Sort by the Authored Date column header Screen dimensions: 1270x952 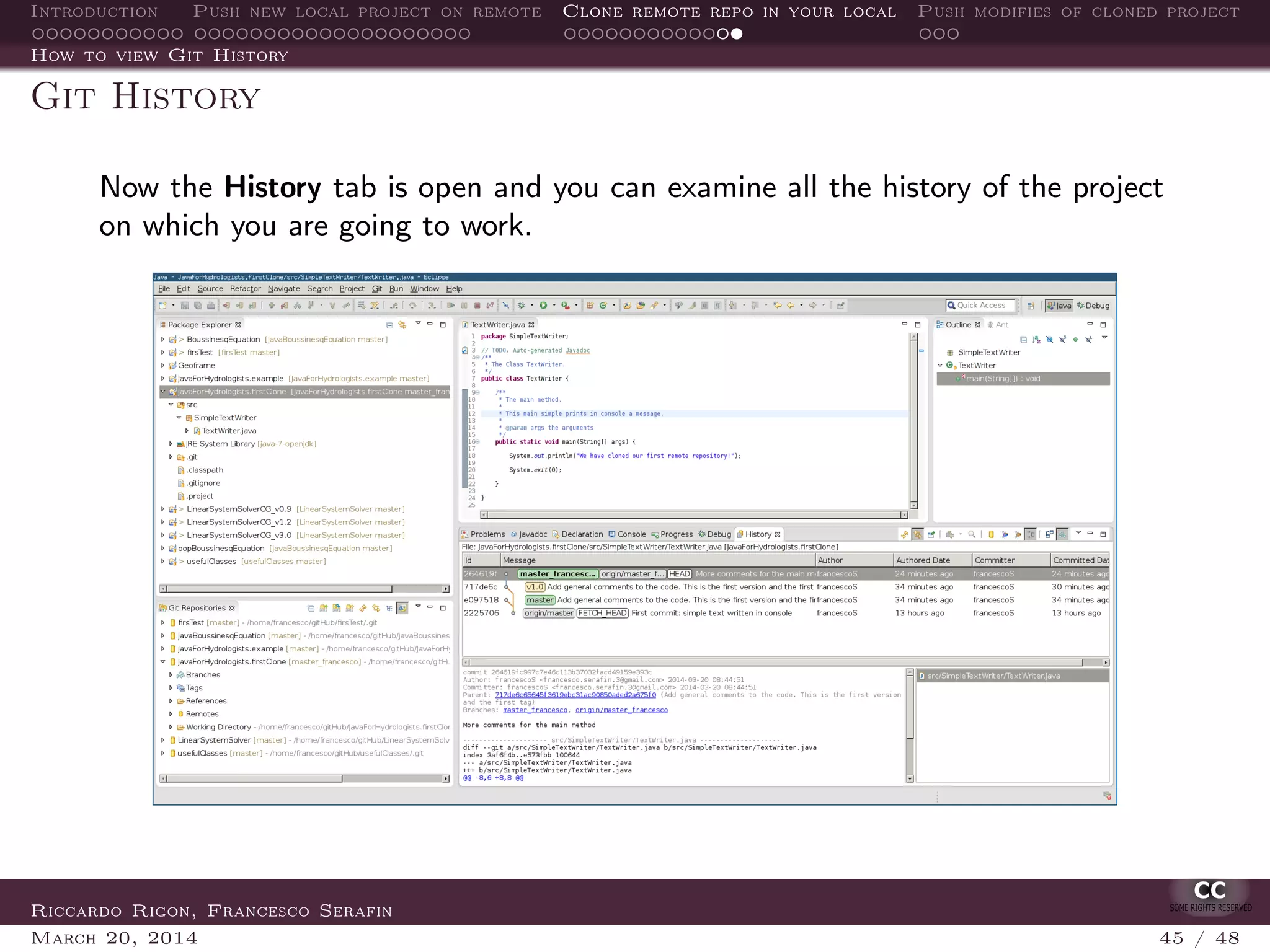tap(932, 560)
